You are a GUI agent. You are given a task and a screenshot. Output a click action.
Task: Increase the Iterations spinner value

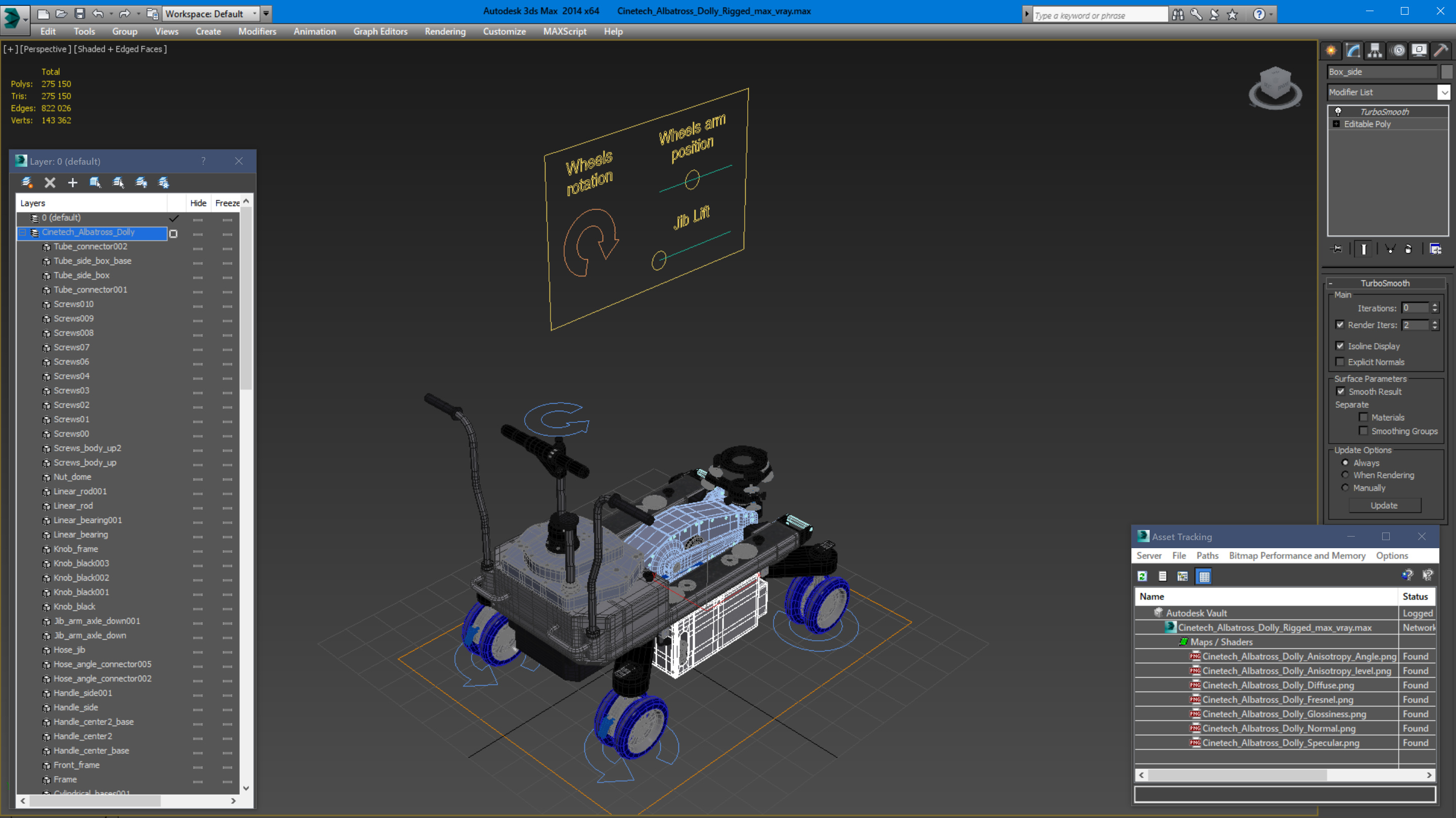(1435, 305)
